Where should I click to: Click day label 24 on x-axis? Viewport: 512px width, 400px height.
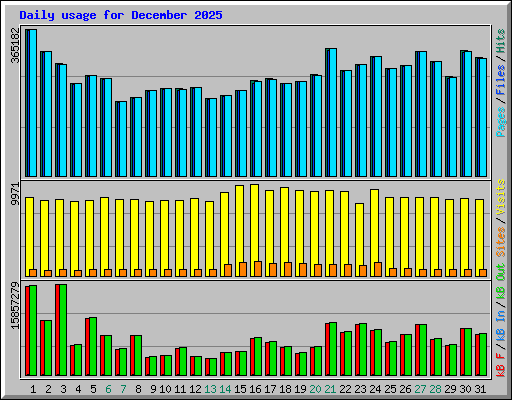pos(375,389)
